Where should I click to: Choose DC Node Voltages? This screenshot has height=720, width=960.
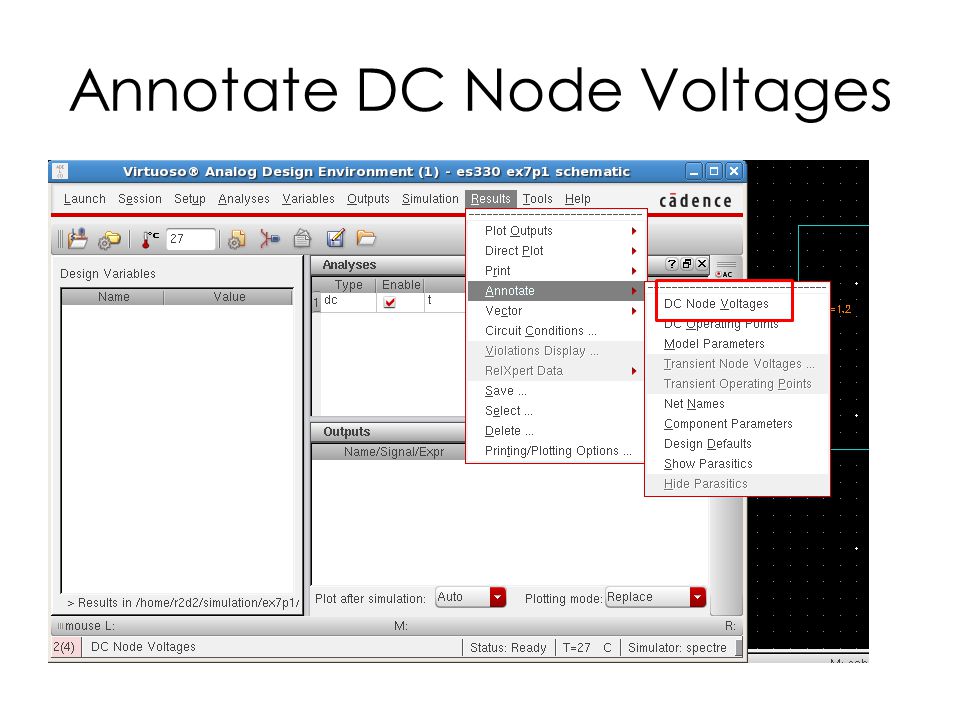(716, 304)
